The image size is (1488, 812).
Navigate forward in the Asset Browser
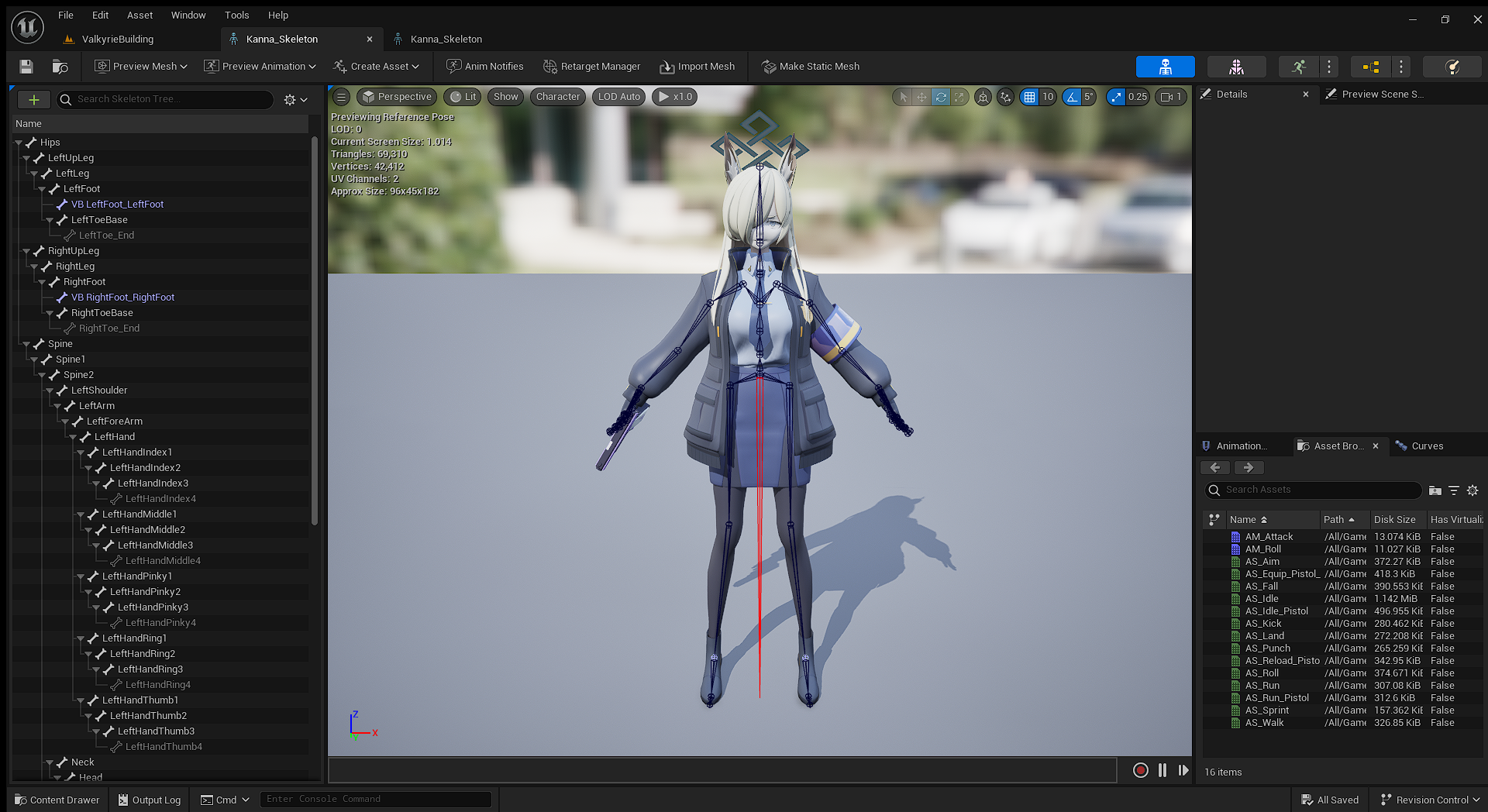[x=1248, y=468]
